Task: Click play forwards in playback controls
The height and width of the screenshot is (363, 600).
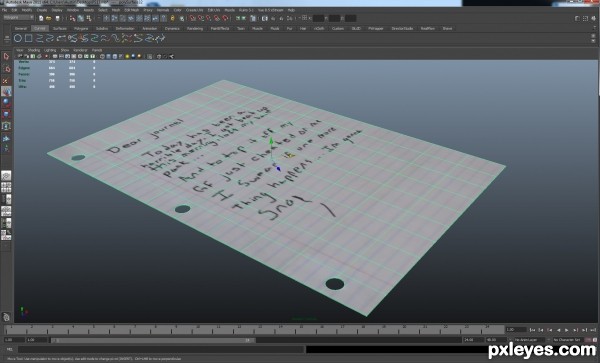Action: click(567, 330)
